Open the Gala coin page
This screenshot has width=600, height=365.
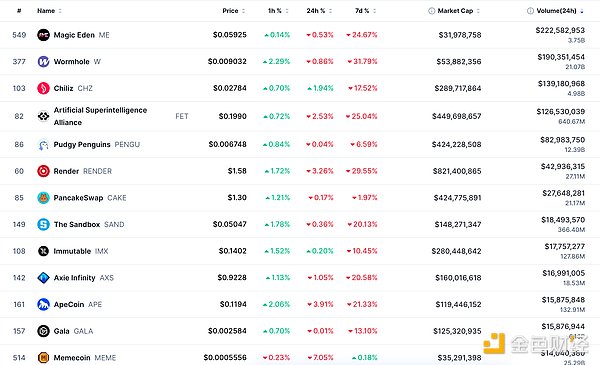pos(61,331)
